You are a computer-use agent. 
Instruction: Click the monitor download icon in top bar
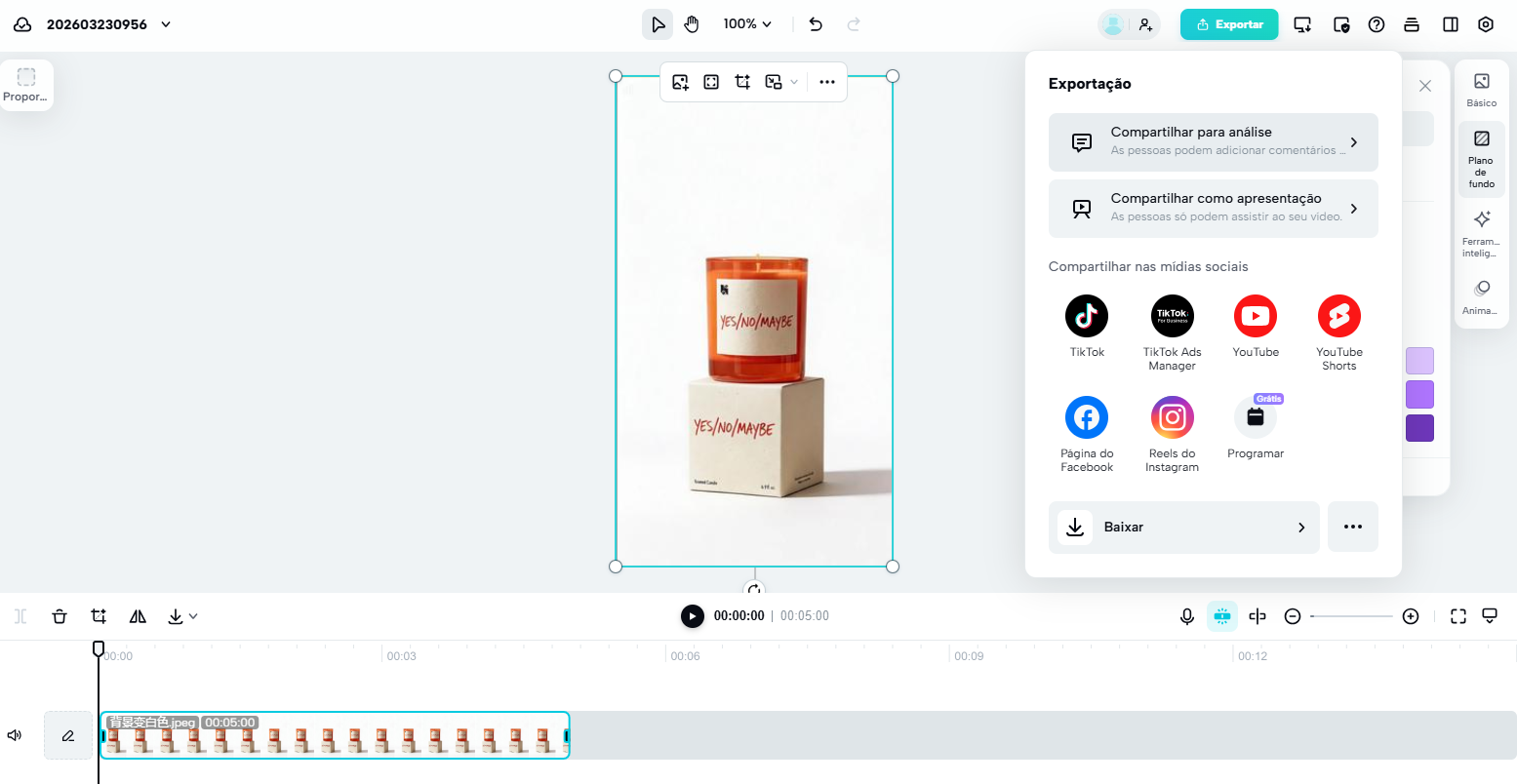[x=1302, y=24]
